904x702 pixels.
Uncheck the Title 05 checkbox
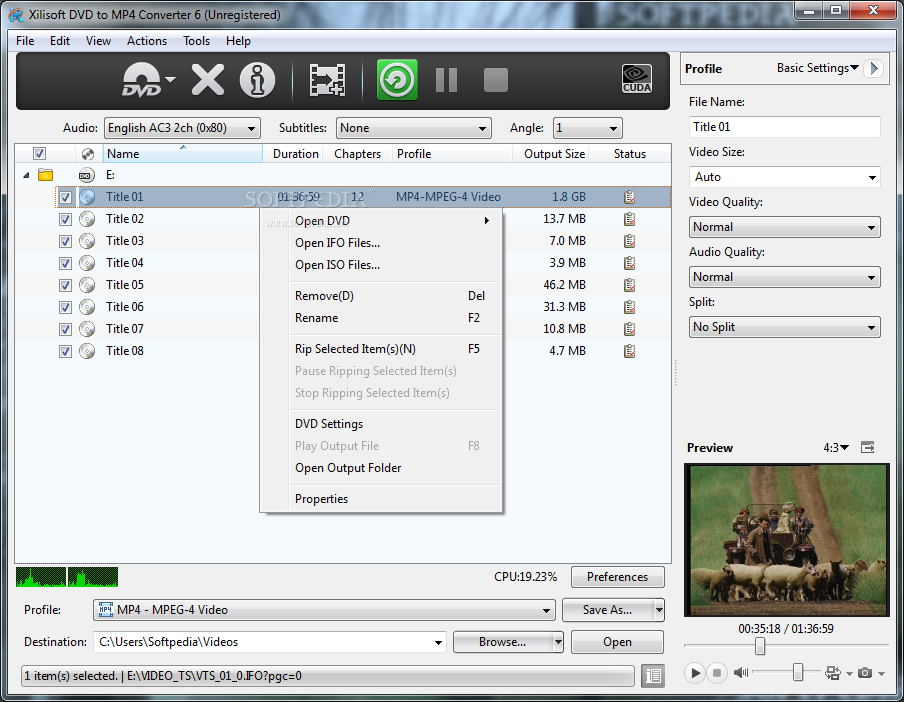[65, 285]
